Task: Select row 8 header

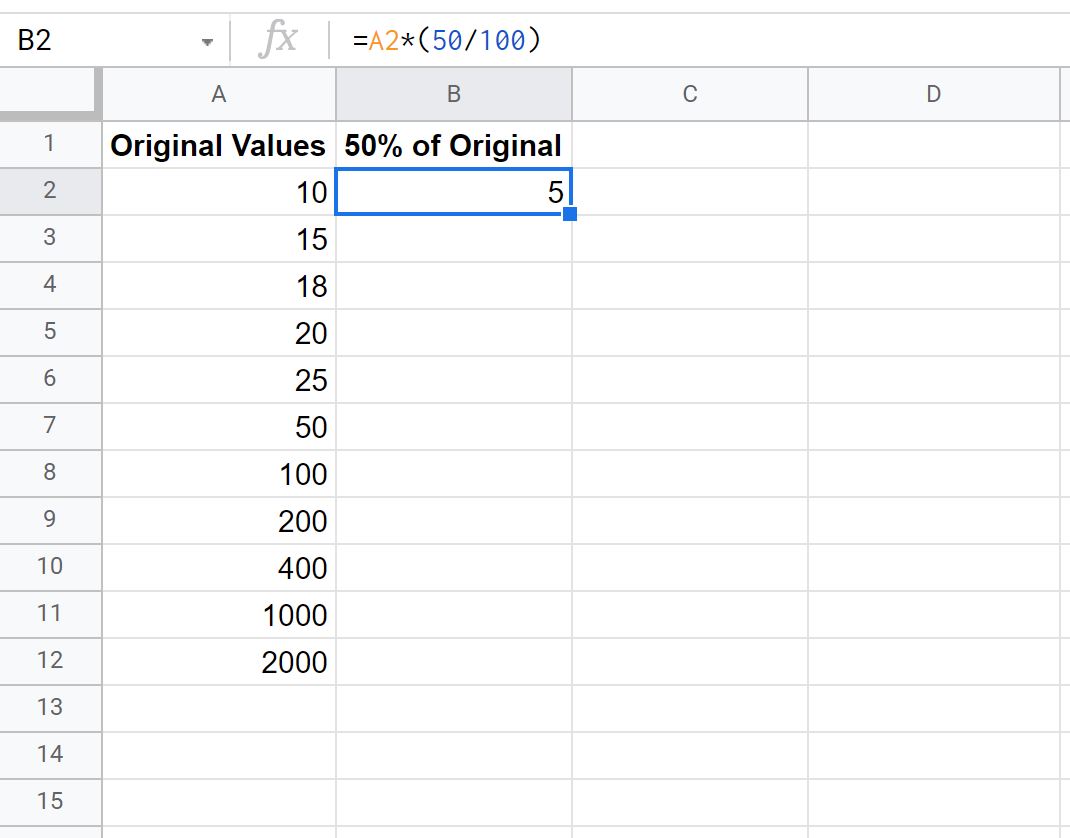Action: tap(50, 473)
